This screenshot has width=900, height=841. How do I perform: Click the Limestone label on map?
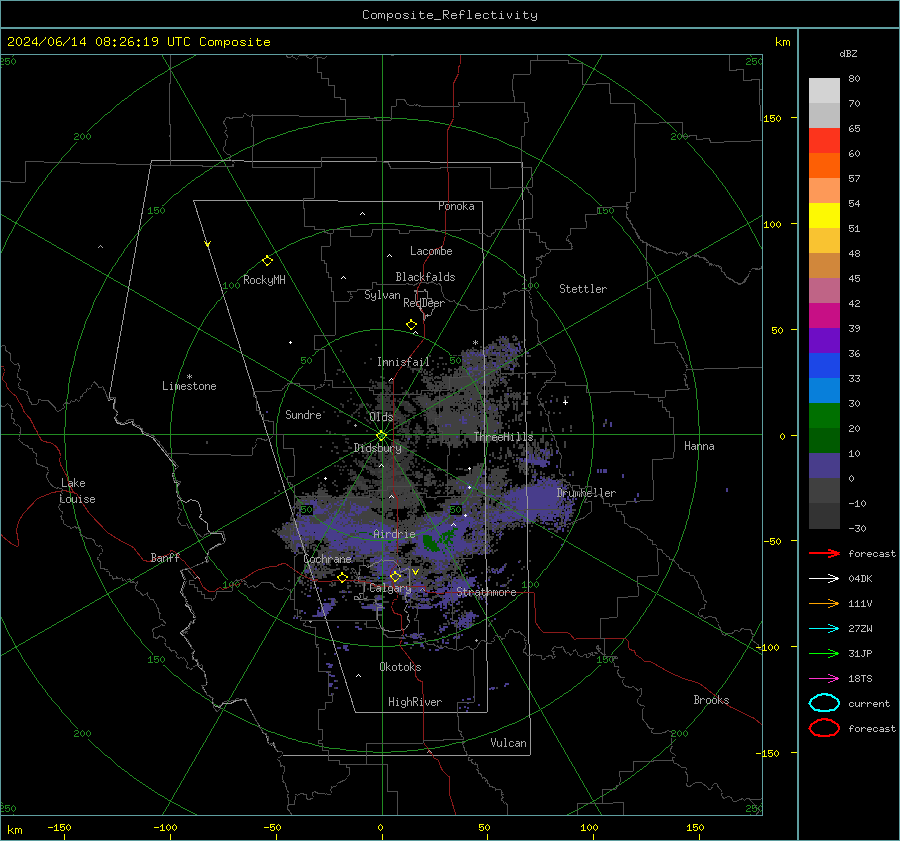189,386
